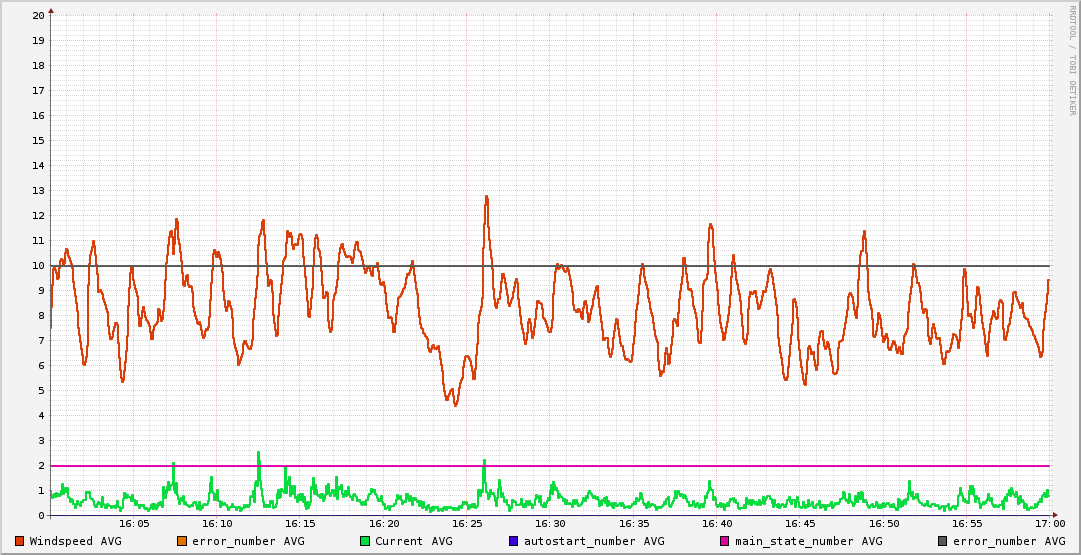Image resolution: width=1081 pixels, height=555 pixels.
Task: Select the 17:00 time axis label
Action: 1049,523
